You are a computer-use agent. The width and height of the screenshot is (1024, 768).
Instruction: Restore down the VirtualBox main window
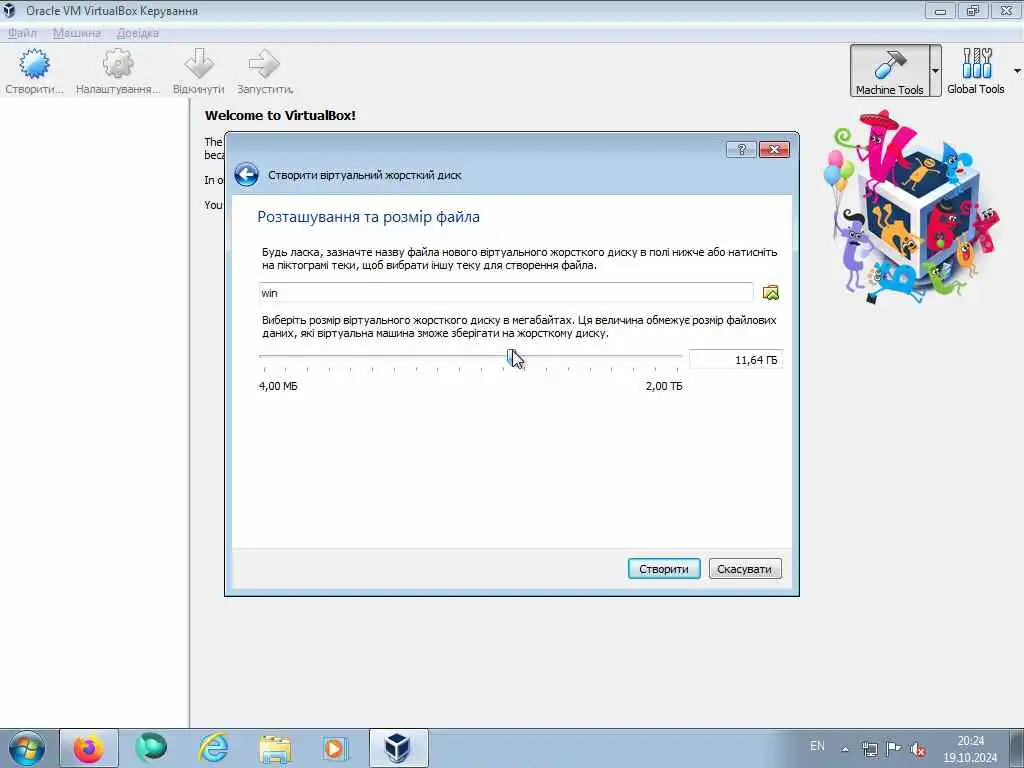973,10
